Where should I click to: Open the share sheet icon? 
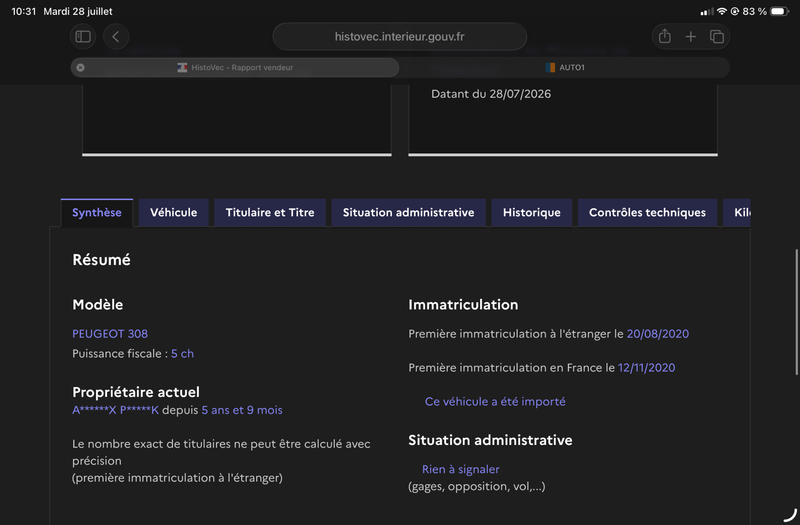(664, 37)
